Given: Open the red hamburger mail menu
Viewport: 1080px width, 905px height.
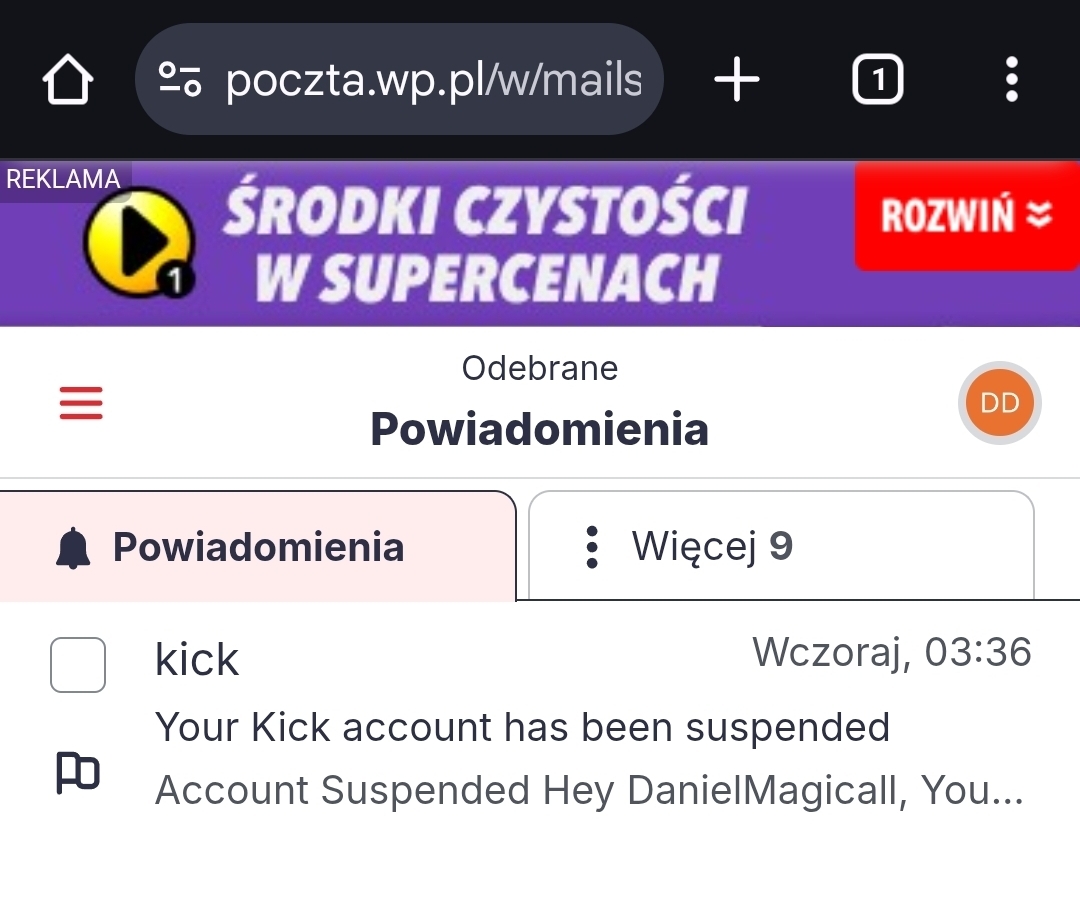Looking at the screenshot, I should pos(81,403).
